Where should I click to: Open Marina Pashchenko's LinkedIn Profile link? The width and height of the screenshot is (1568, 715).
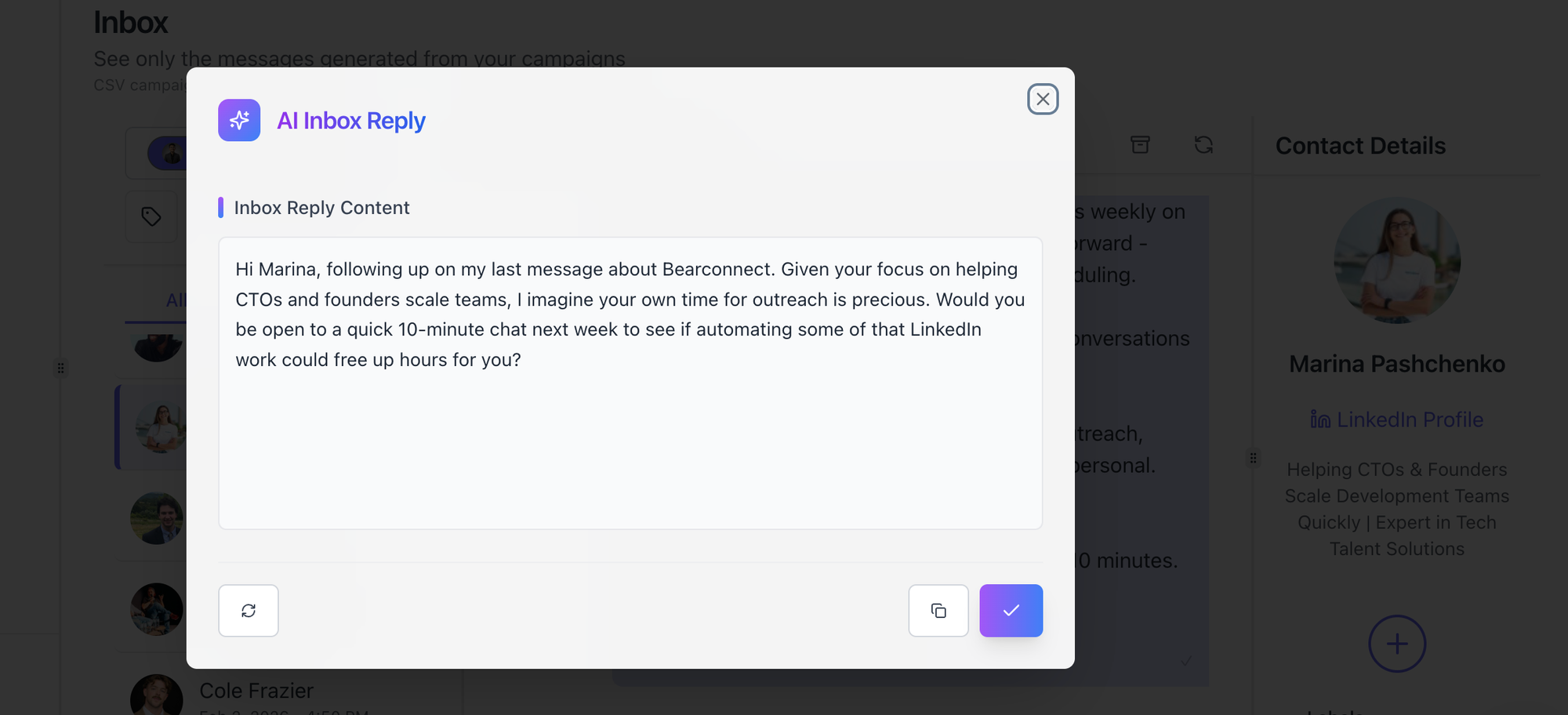tap(1397, 420)
